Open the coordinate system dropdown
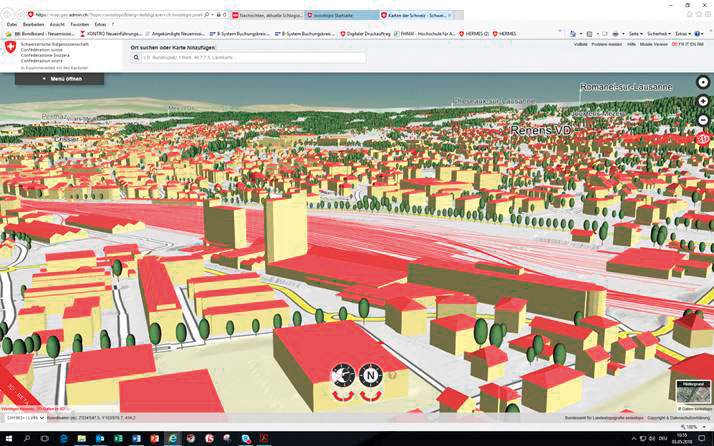714x446 pixels. (x=25, y=417)
